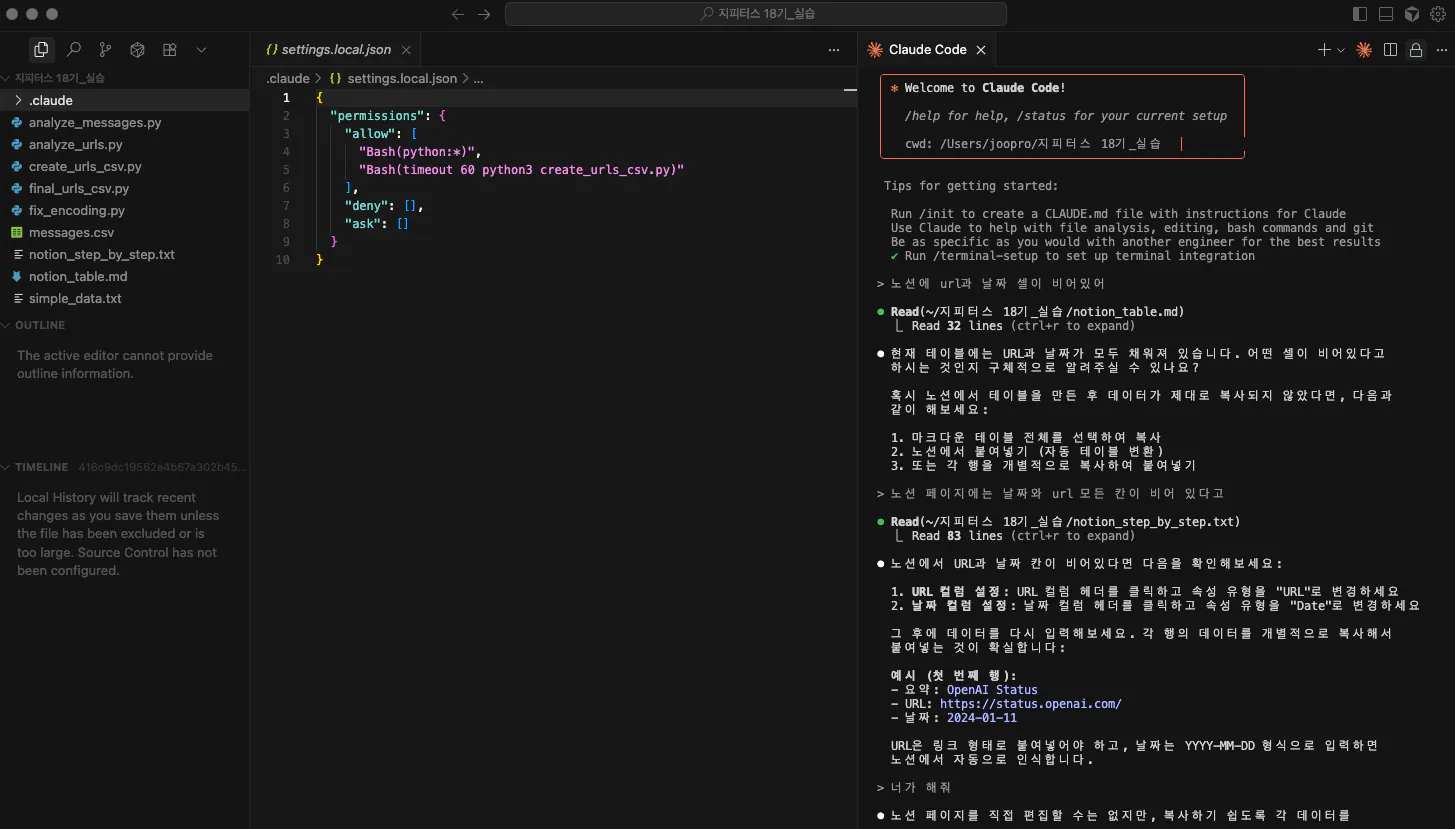The width and height of the screenshot is (1455, 829).
Task: Open editor more actions ellipsis
Action: [834, 49]
